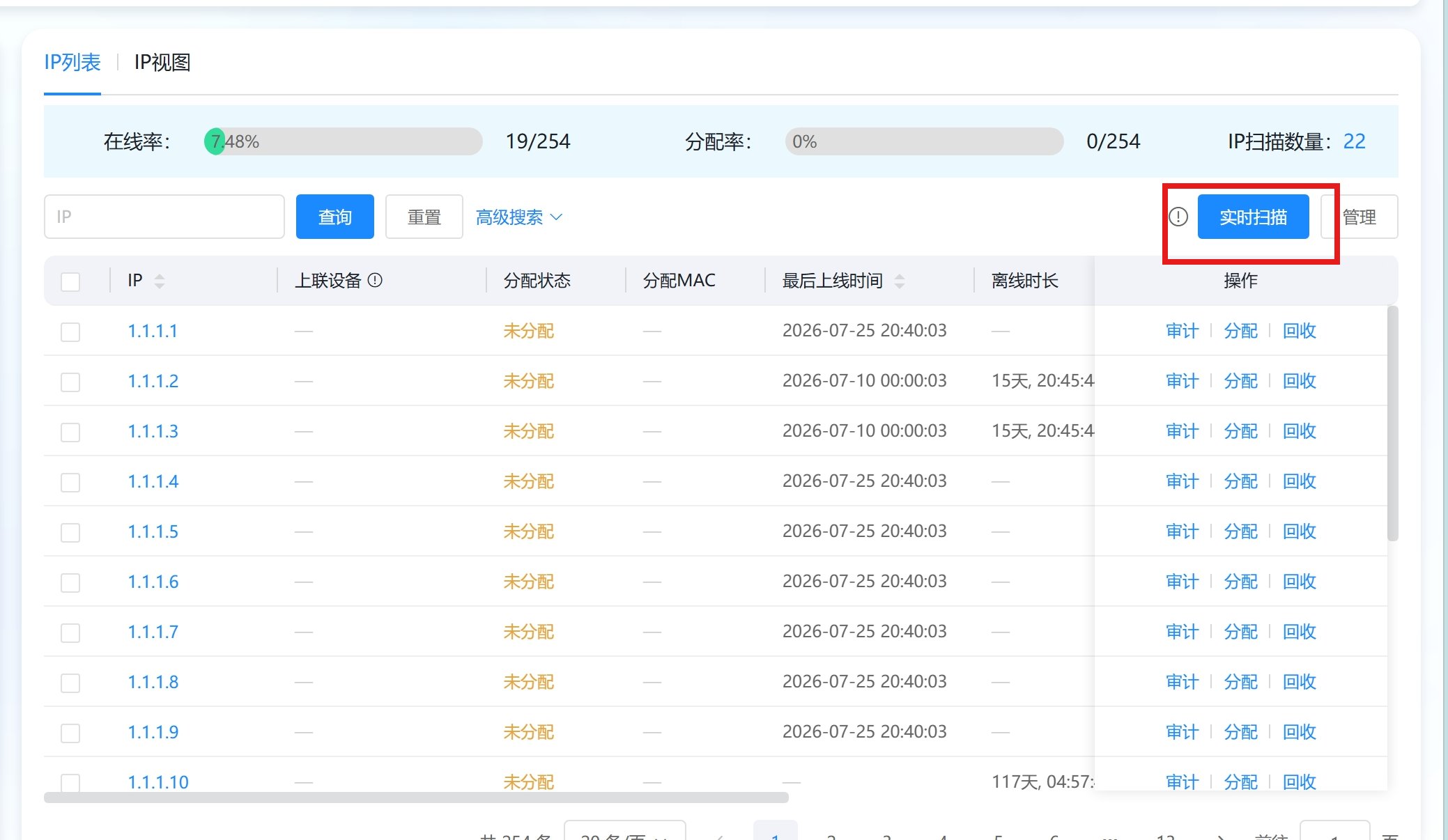Open IP address 1.1.1.10

pos(158,781)
